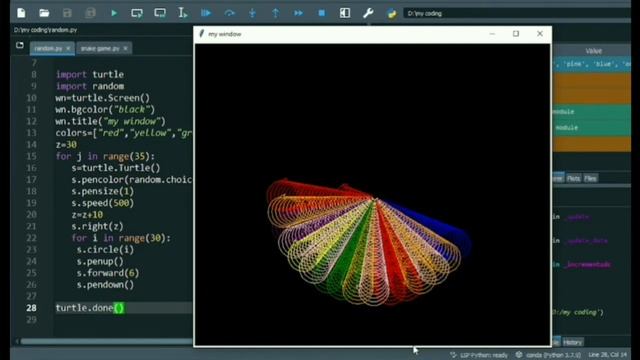
Task: Click the line 'import random' in editor
Action: (x=90, y=86)
